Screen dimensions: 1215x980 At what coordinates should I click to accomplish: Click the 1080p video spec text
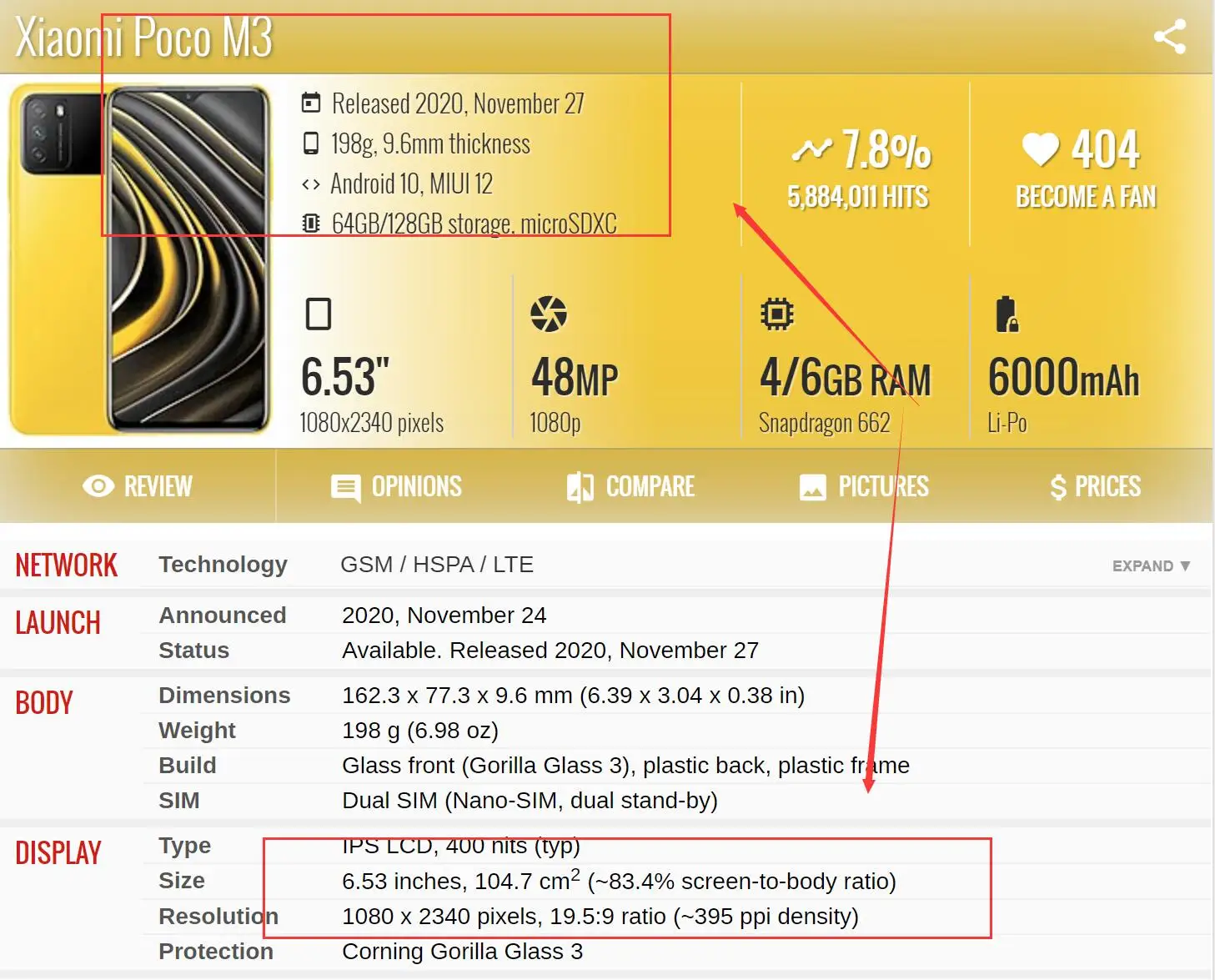point(555,424)
